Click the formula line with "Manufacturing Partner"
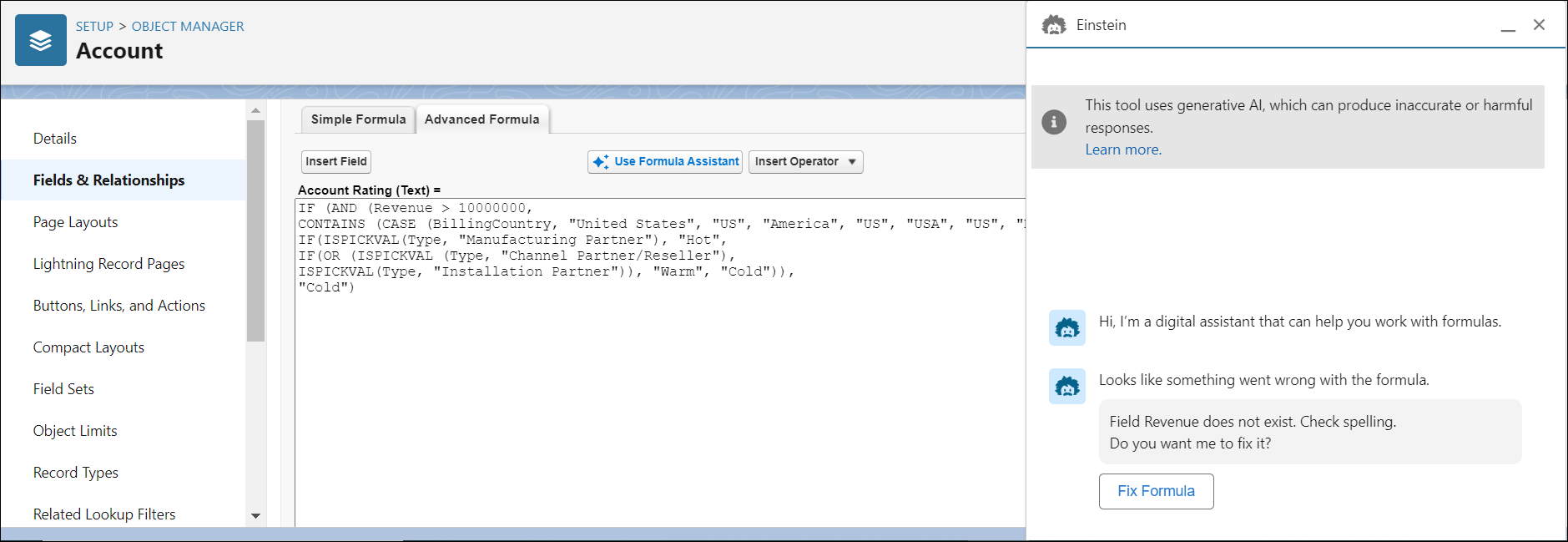 click(512, 240)
